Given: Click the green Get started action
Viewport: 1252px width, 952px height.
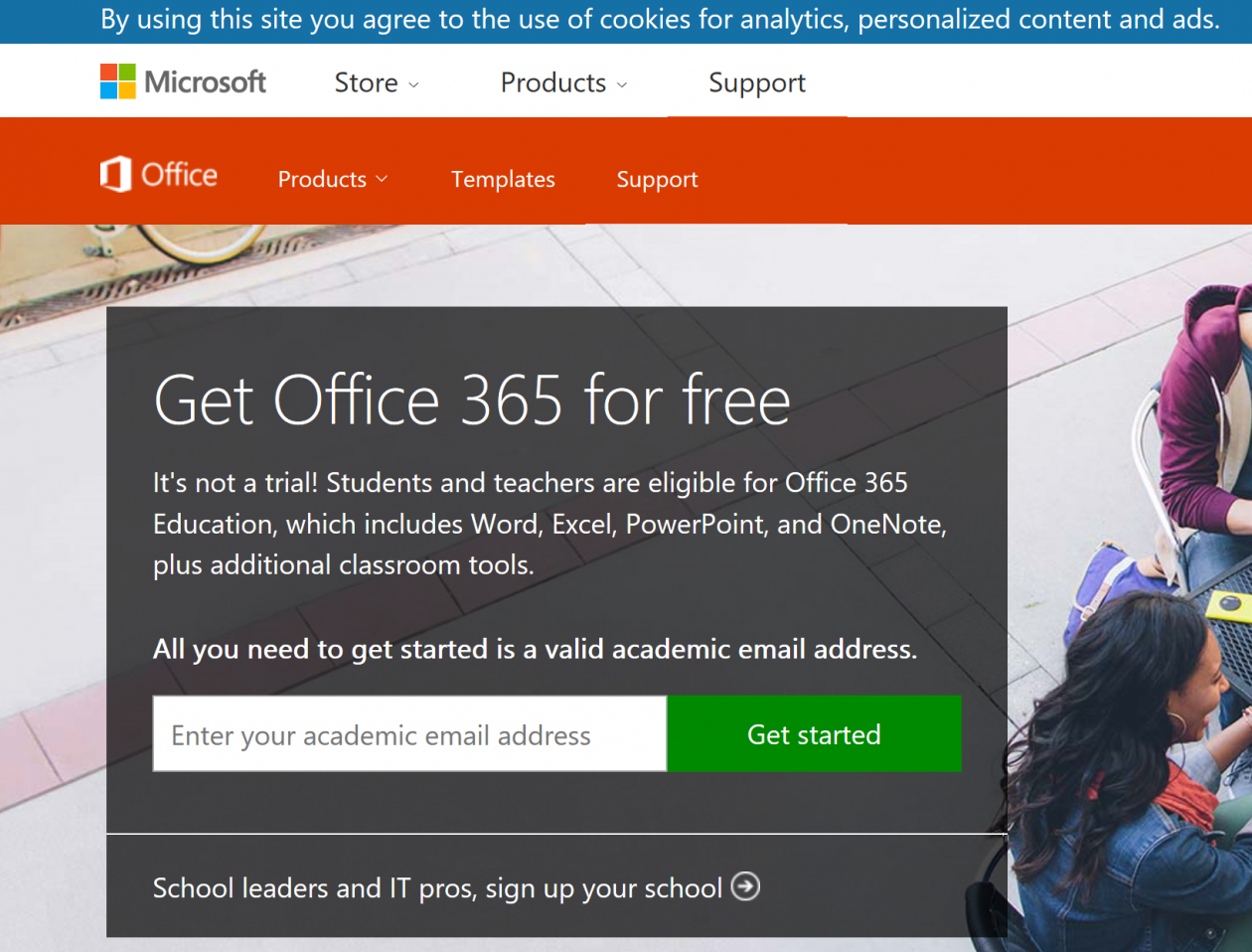Looking at the screenshot, I should click(813, 733).
